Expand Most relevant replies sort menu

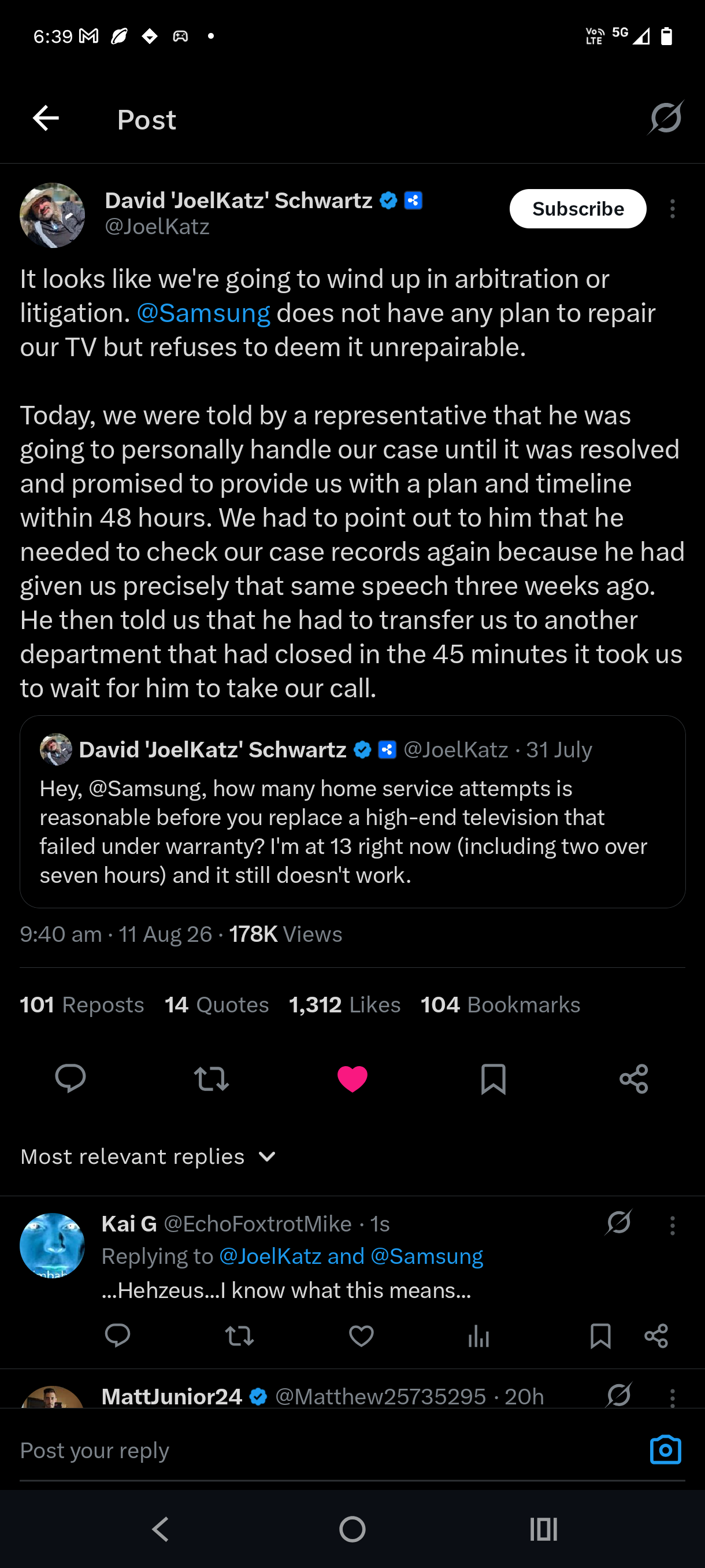149,1156
